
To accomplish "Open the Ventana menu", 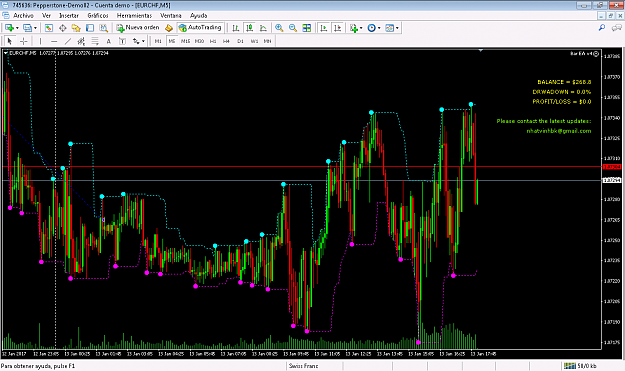I will pyautogui.click(x=171, y=15).
